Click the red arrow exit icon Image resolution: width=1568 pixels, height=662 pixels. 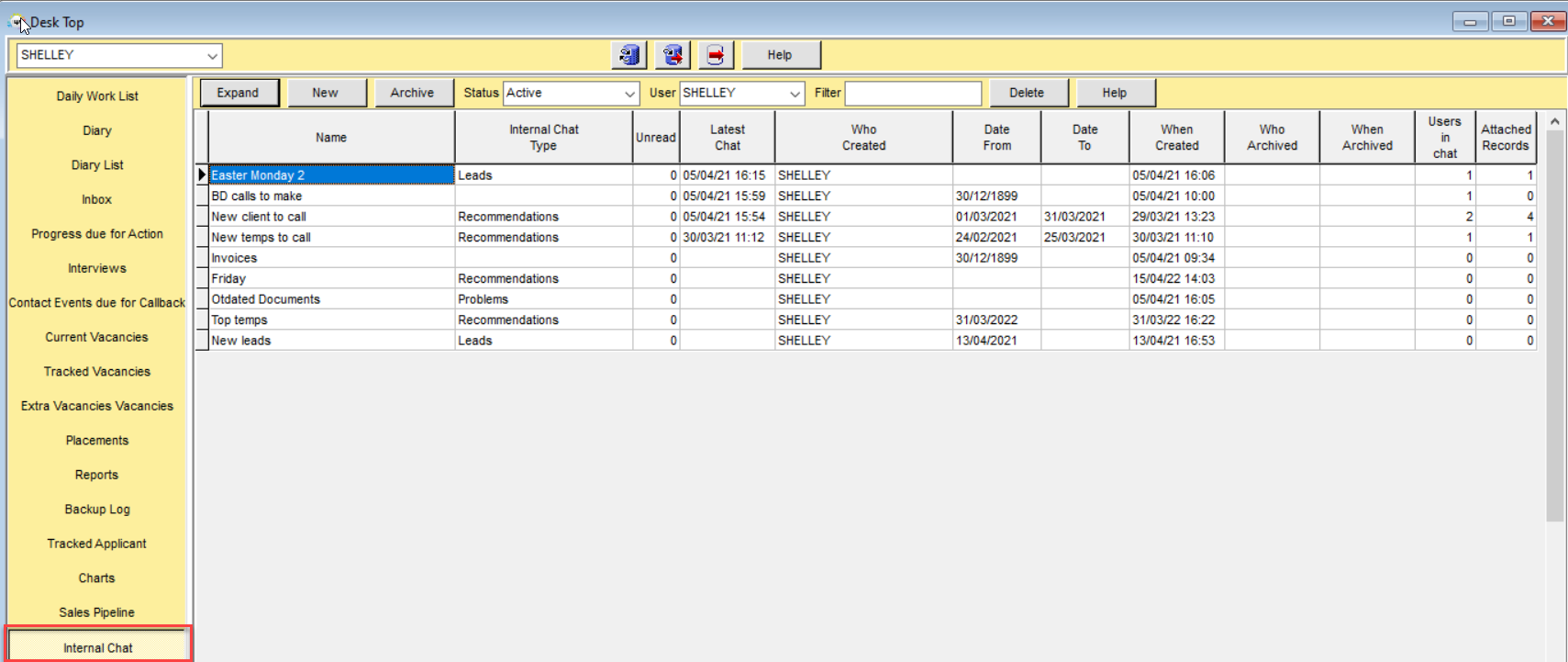716,55
